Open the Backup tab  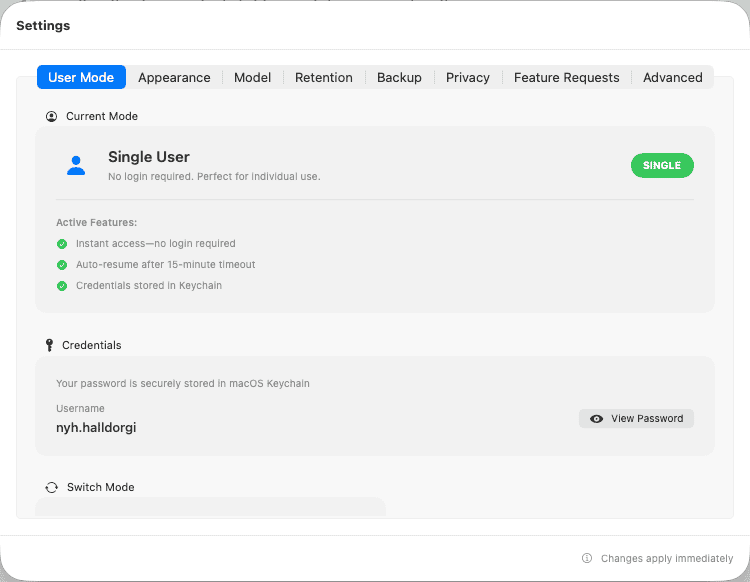click(x=399, y=77)
